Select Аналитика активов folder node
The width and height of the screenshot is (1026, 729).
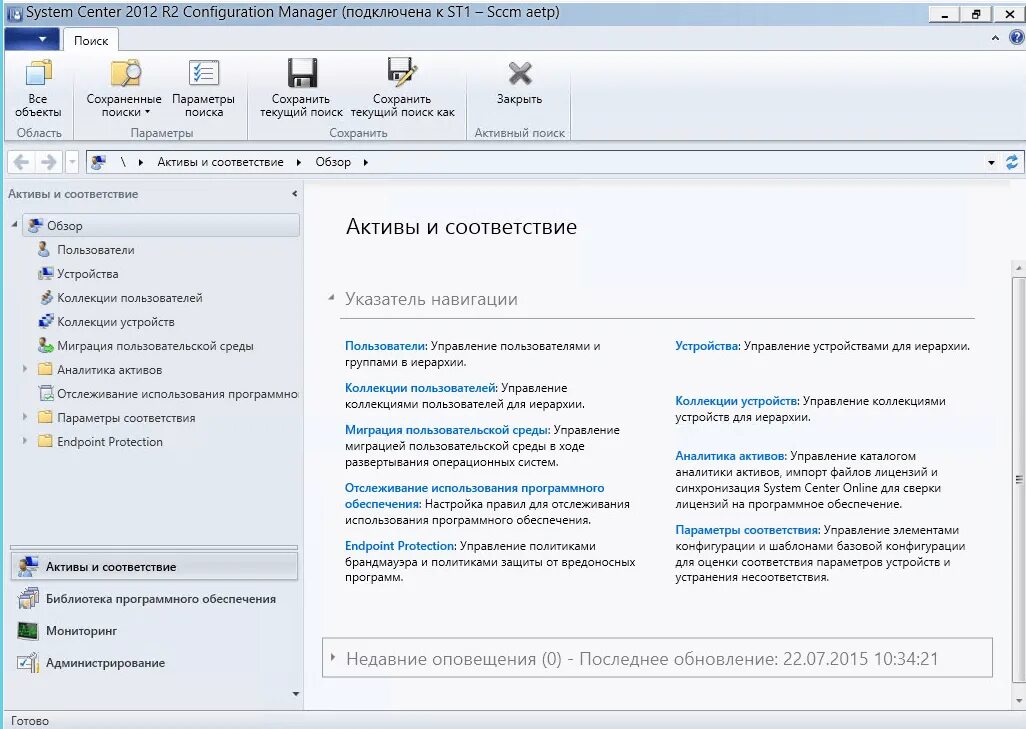(109, 370)
